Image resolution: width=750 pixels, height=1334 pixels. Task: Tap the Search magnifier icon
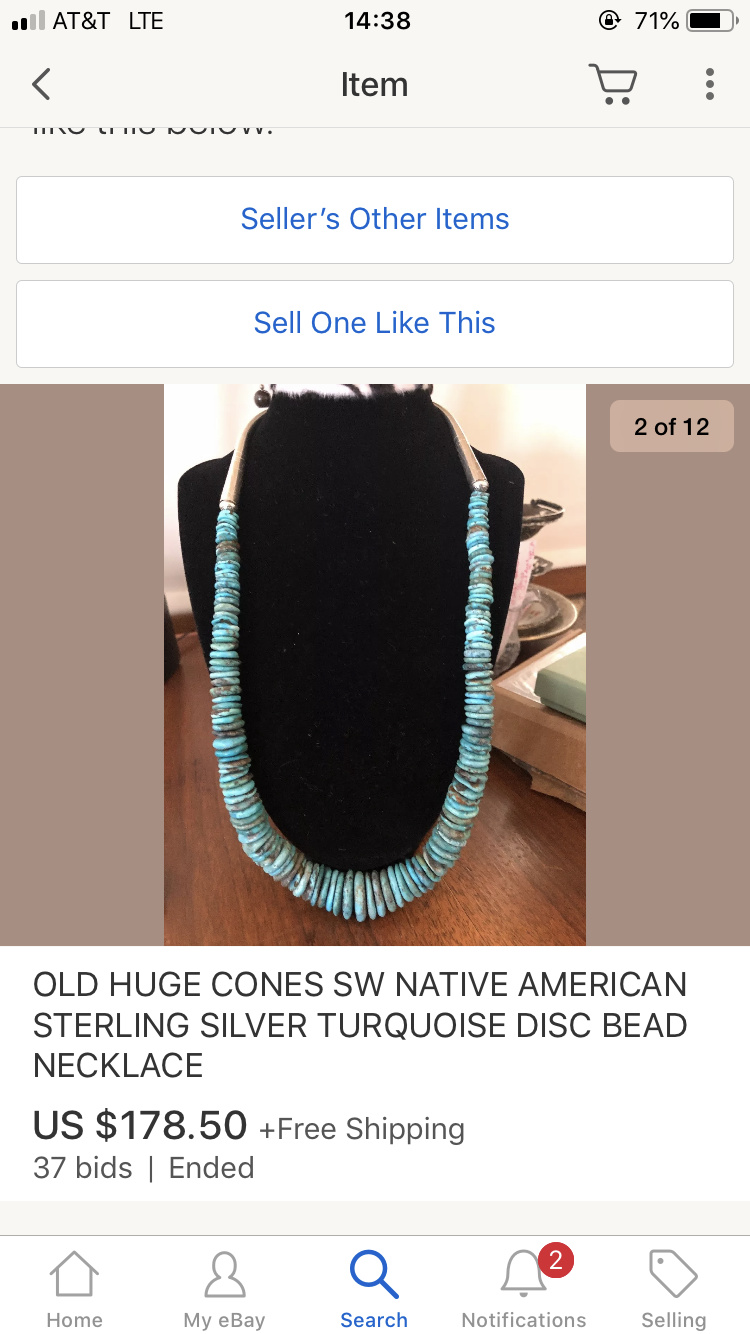374,1274
